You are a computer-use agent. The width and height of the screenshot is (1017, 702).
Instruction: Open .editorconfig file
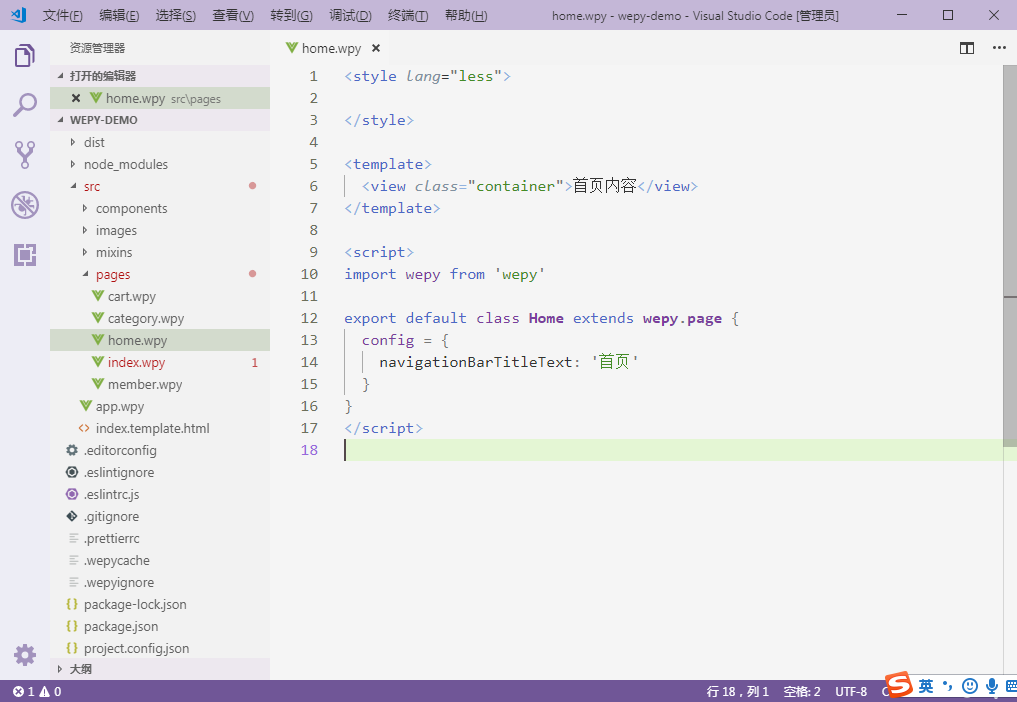[160, 450]
